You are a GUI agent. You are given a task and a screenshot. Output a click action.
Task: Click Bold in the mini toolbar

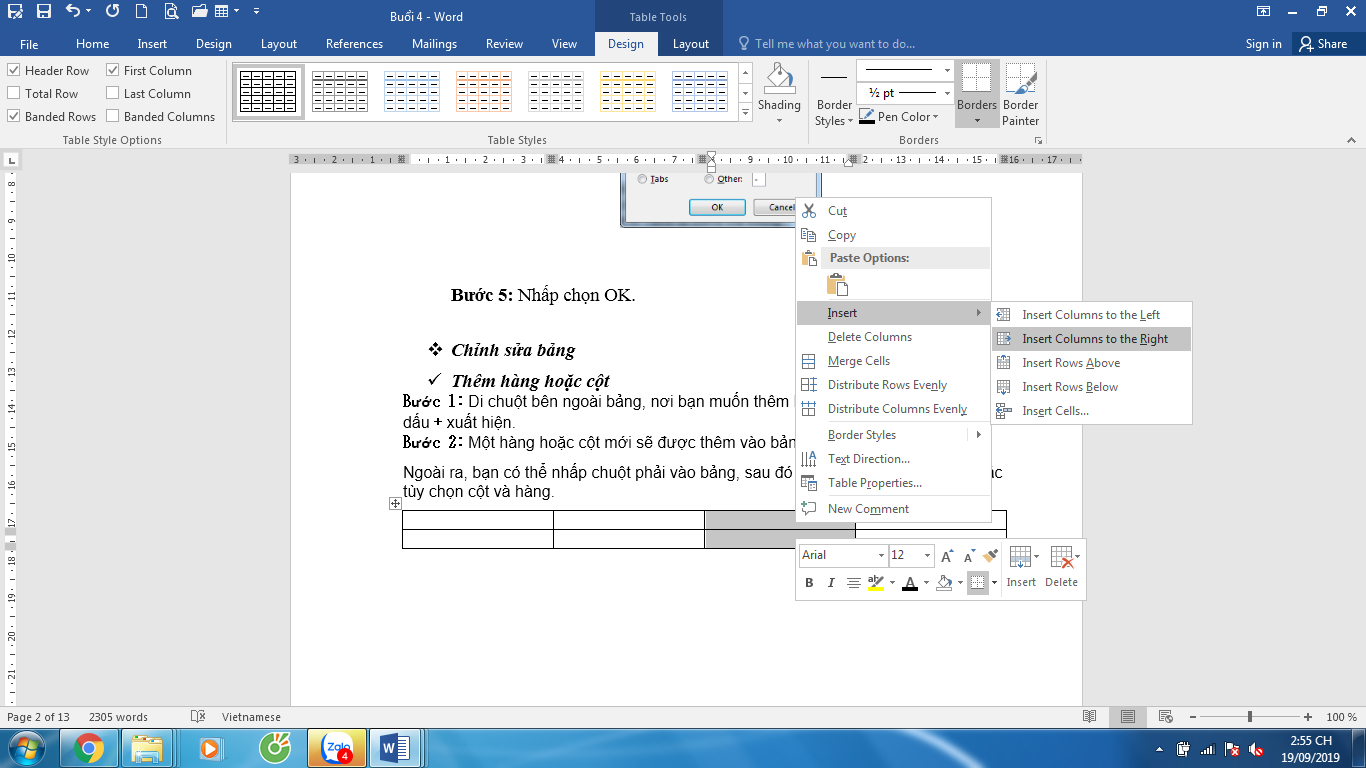tap(809, 583)
